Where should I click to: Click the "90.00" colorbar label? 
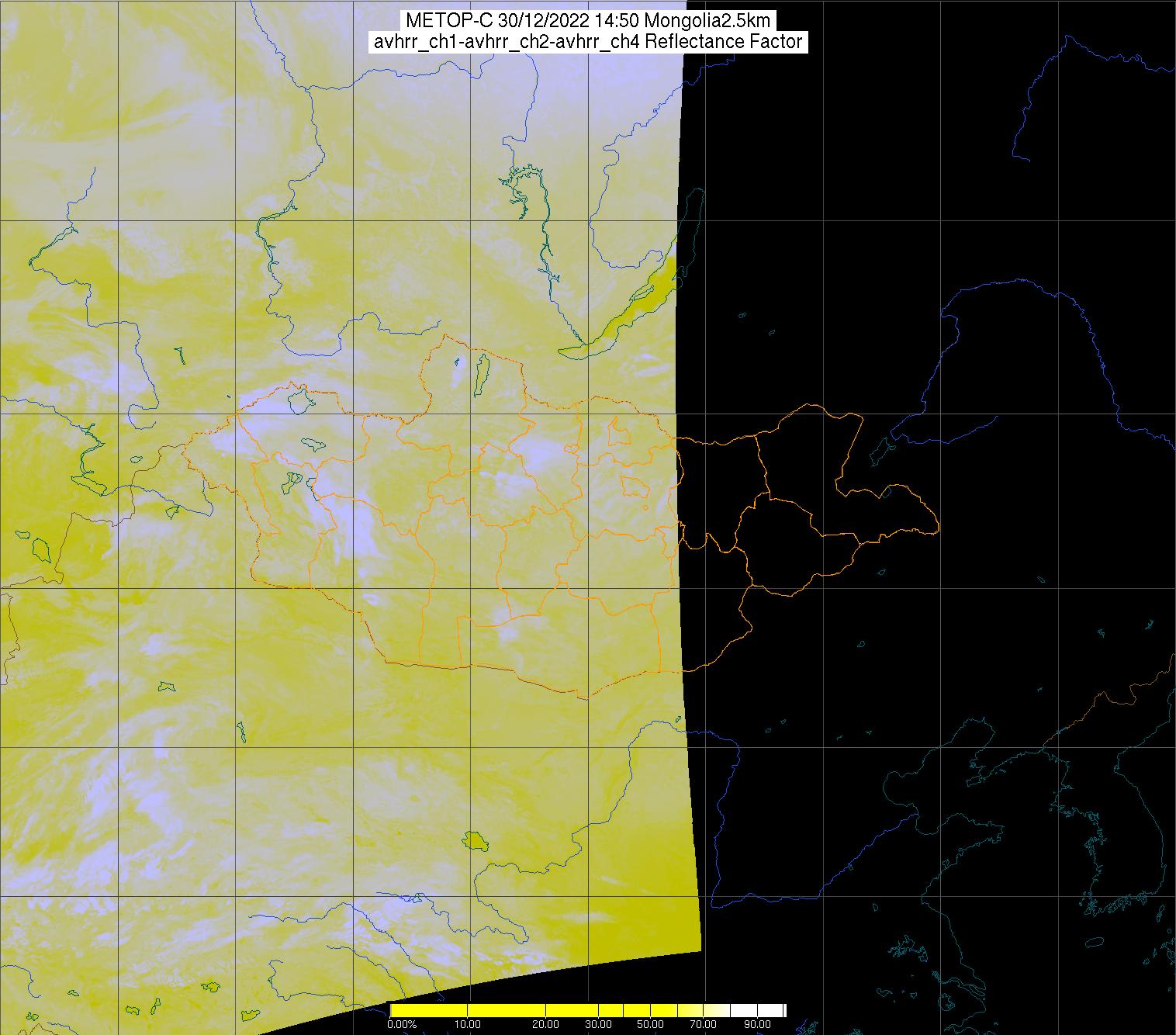(758, 1024)
